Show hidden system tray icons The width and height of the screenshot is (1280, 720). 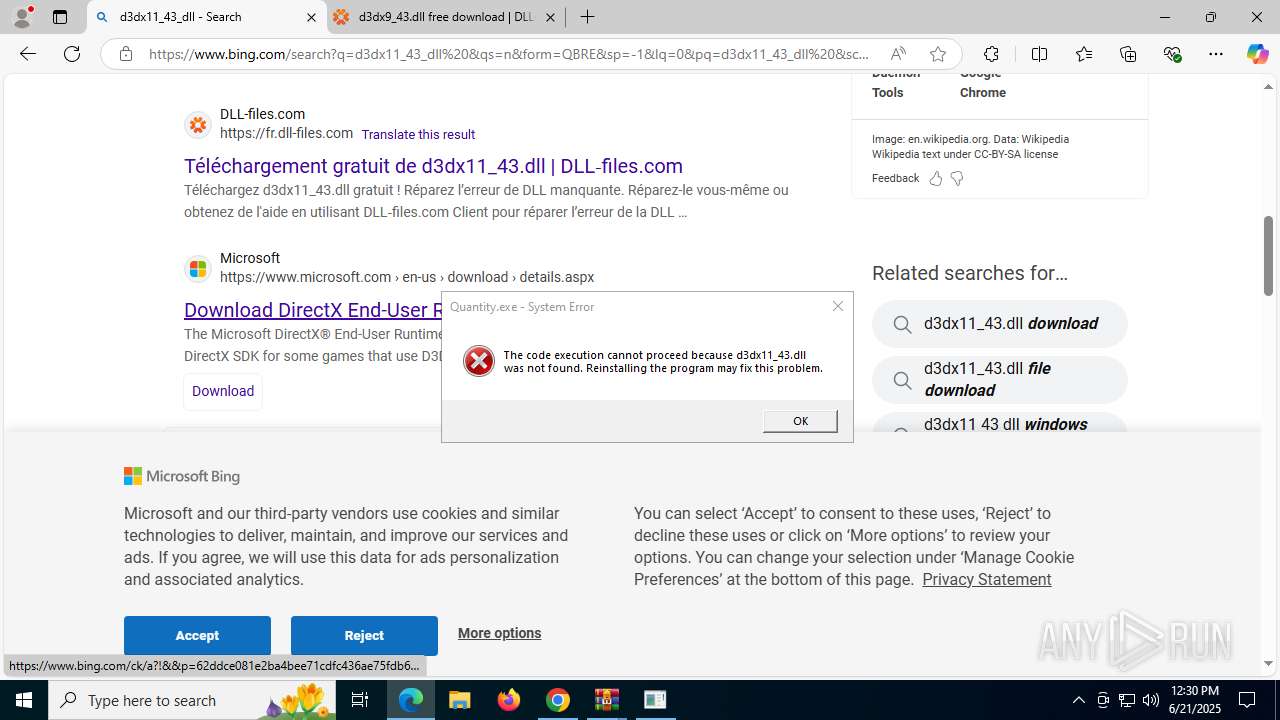1078,700
